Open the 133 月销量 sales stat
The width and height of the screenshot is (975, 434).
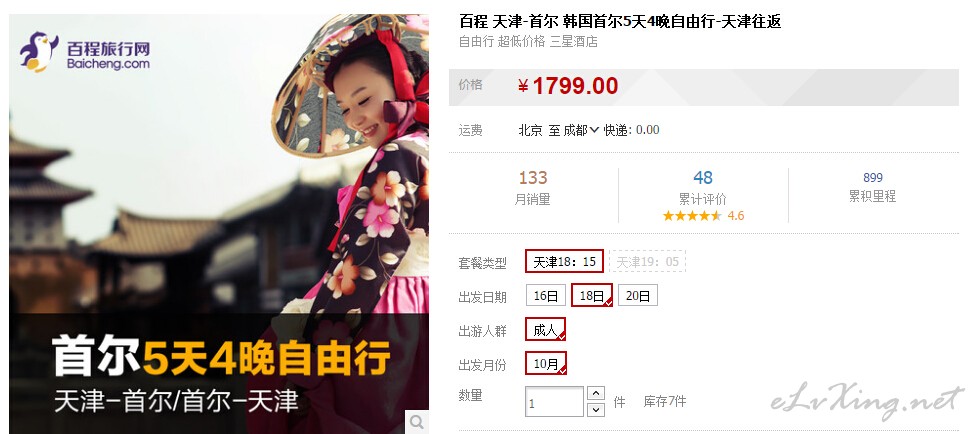(x=533, y=188)
